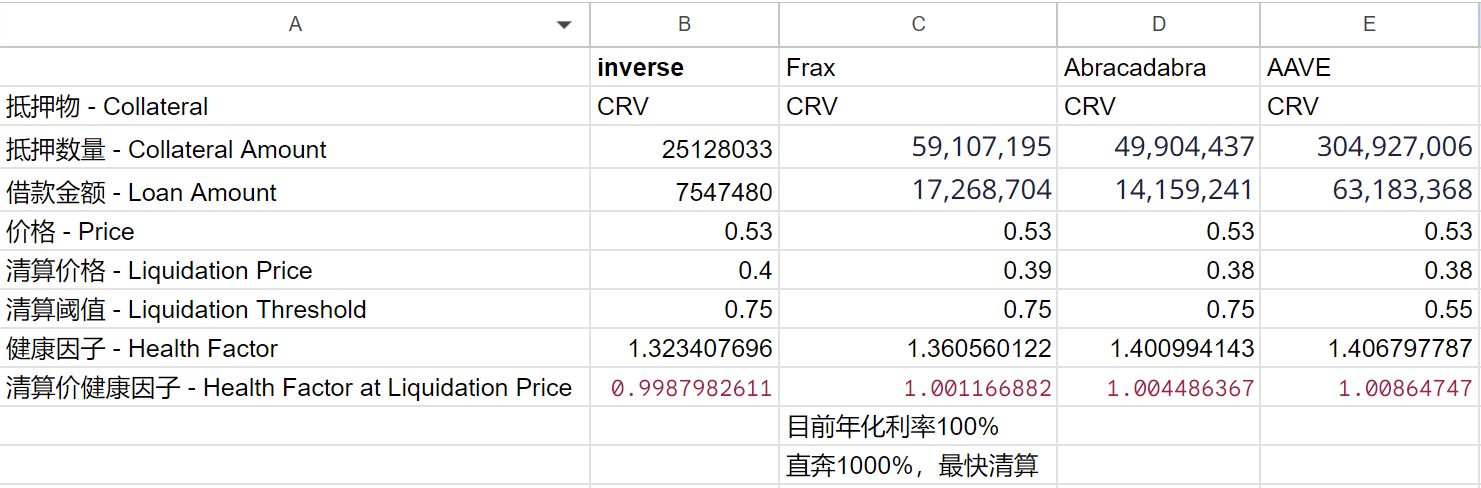This screenshot has width=1481, height=488.
Task: Select the '抵押物 - Collateral' label cell
Action: coord(295,106)
